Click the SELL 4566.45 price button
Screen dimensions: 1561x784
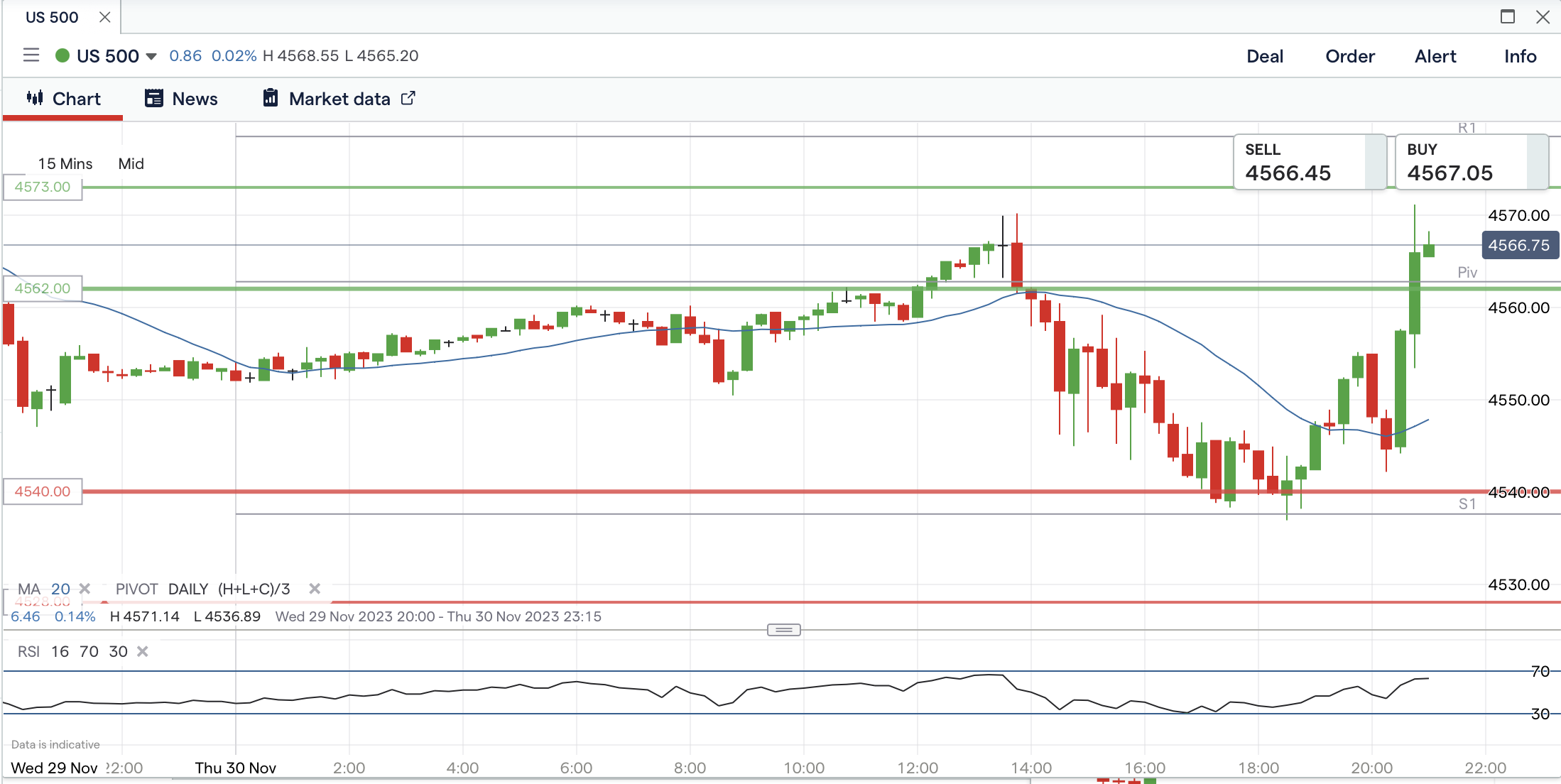1310,162
